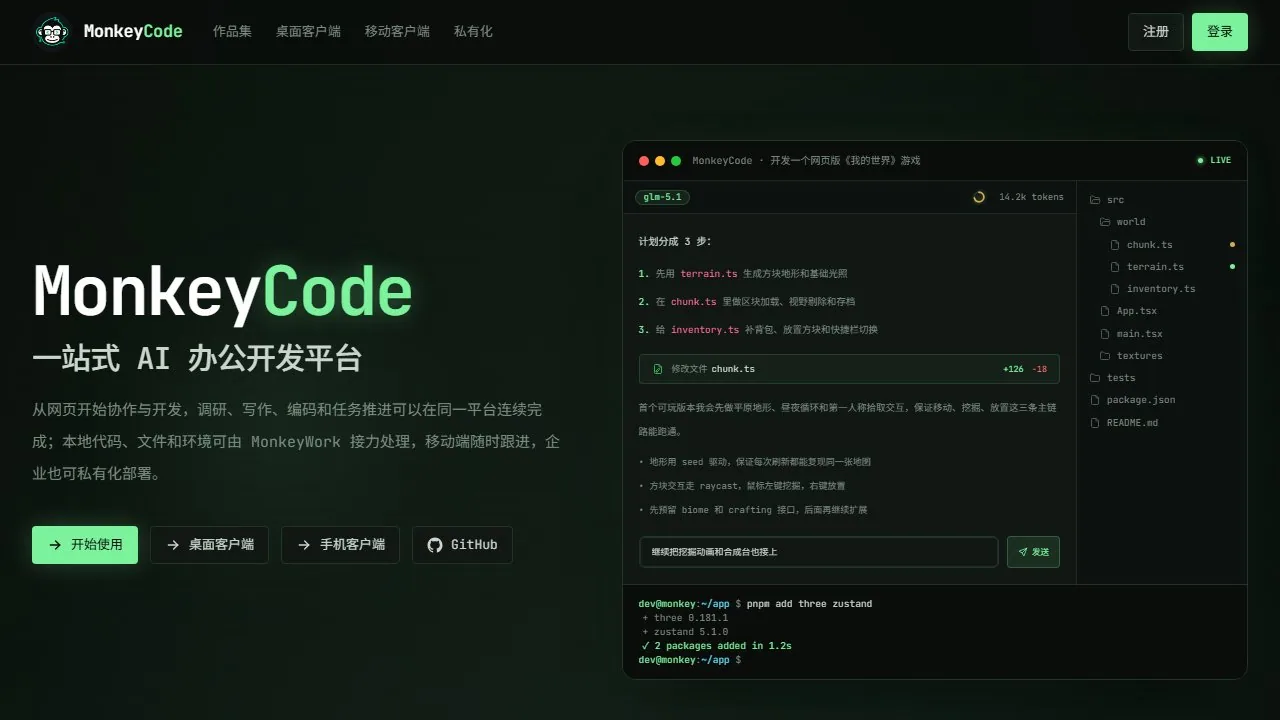Click the README.md file icon

1095,423
